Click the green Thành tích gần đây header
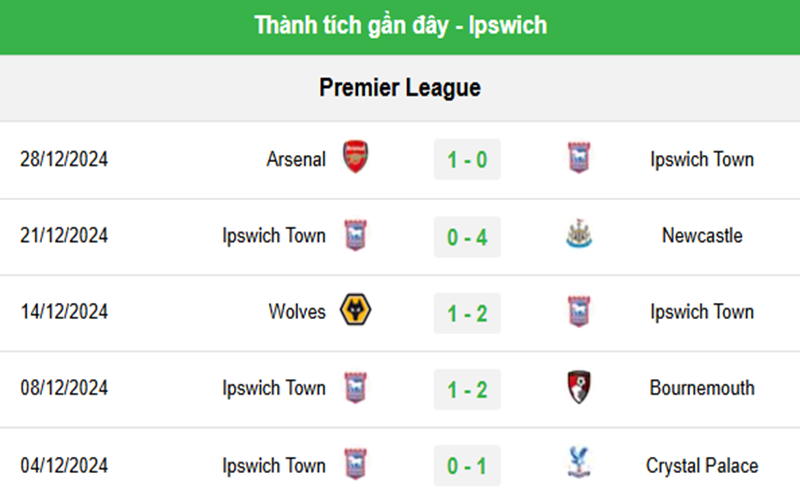The width and height of the screenshot is (800, 500). 400,25
